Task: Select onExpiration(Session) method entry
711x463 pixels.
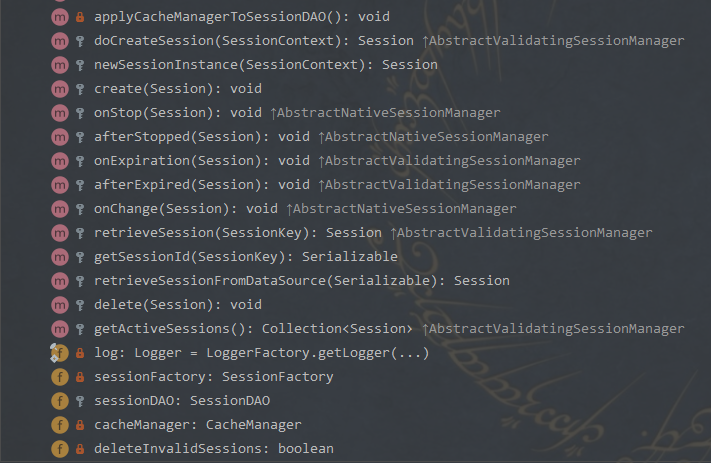Action: pos(201,161)
